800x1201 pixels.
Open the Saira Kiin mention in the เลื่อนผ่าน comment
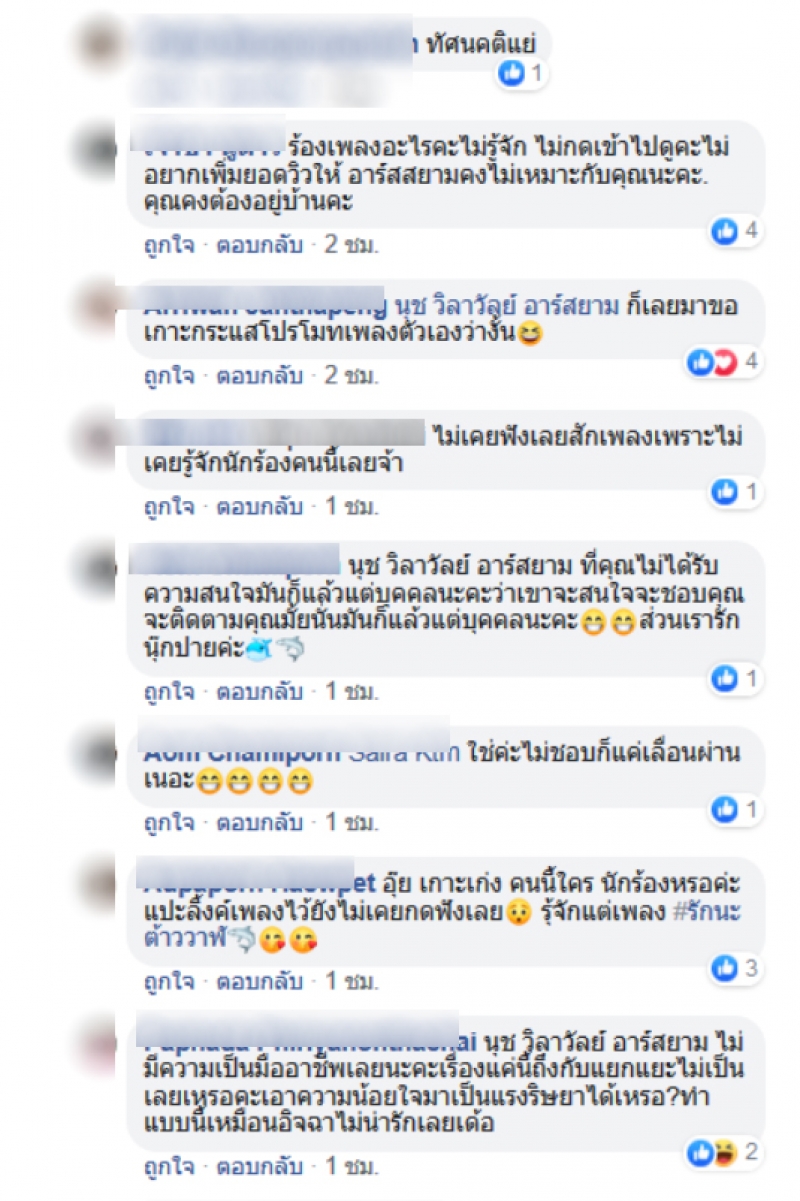point(405,754)
